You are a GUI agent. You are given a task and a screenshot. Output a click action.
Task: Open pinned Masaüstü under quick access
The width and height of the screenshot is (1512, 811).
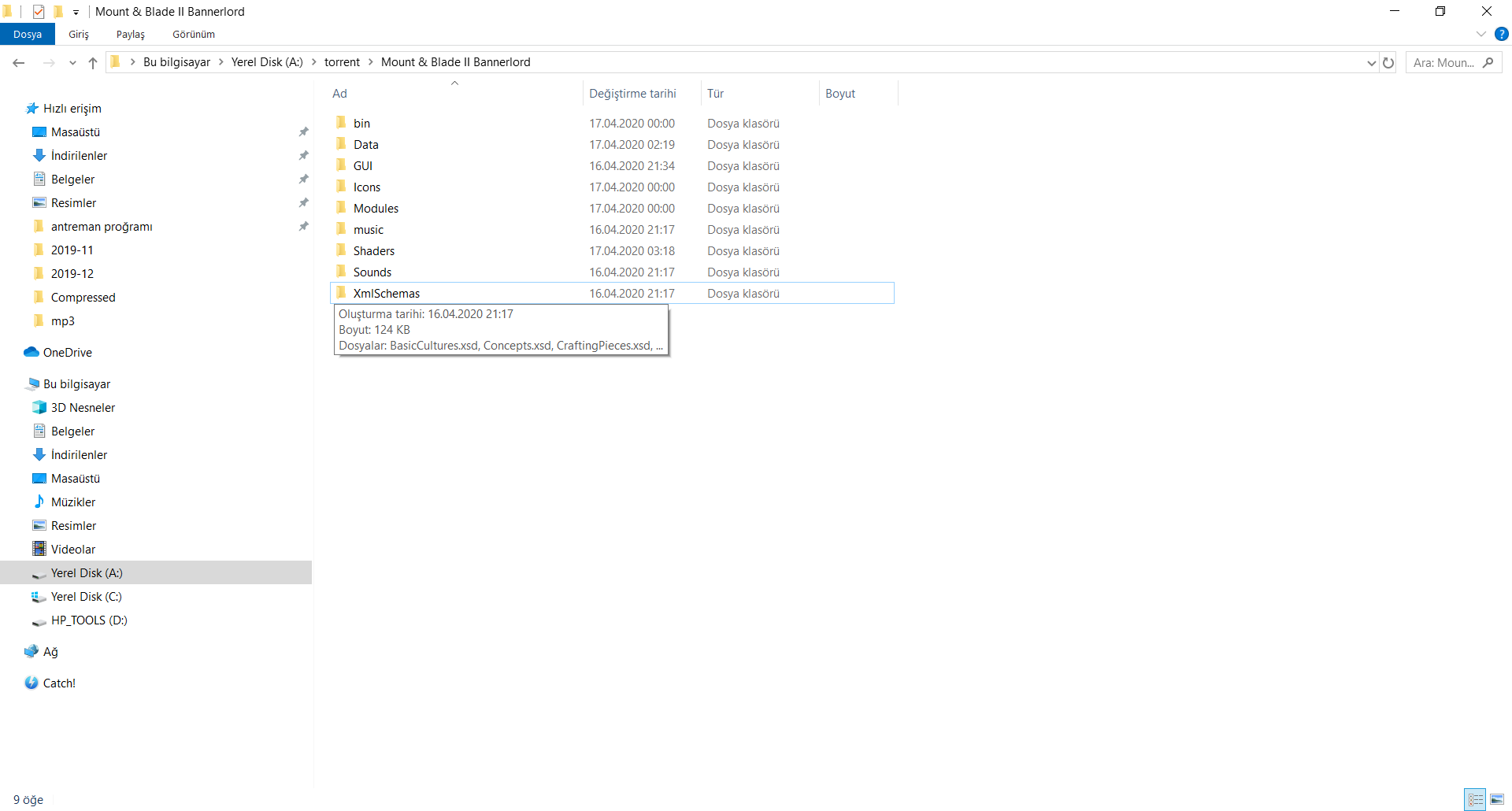click(x=76, y=132)
